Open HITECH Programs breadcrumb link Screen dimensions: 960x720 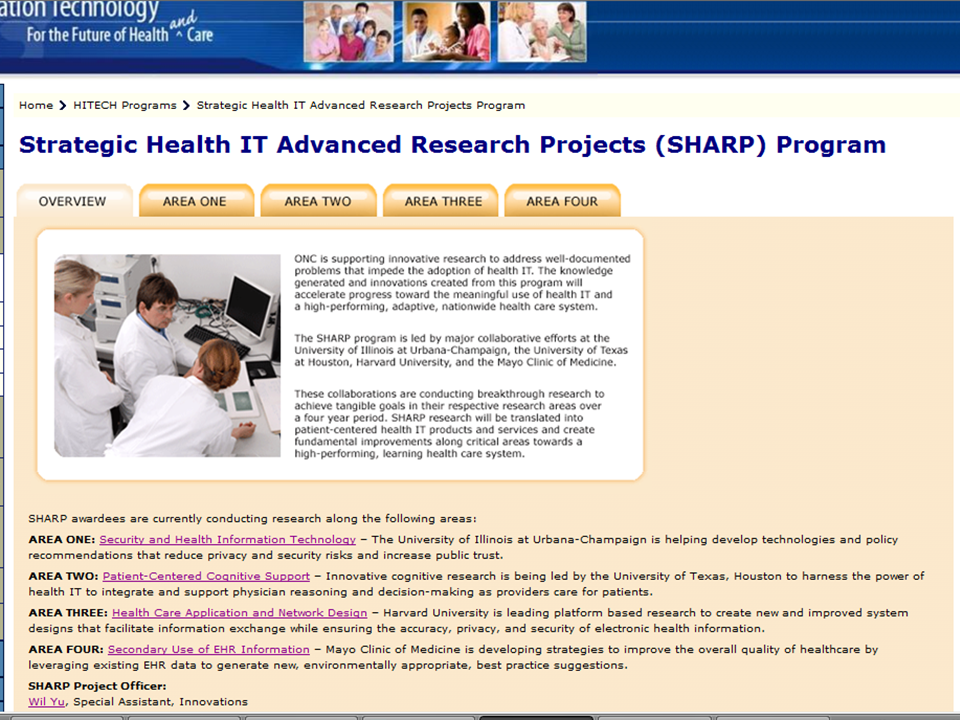pyautogui.click(x=125, y=105)
